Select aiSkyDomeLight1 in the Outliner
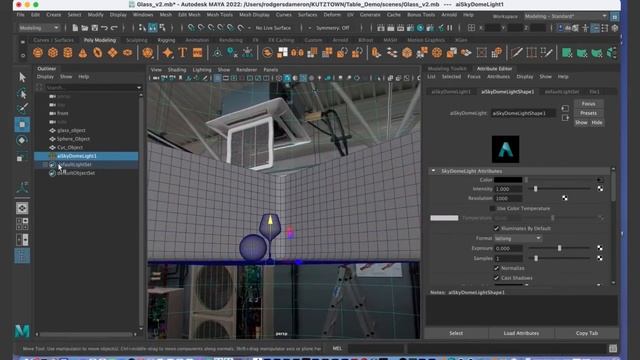The width and height of the screenshot is (640, 360). [x=87, y=156]
